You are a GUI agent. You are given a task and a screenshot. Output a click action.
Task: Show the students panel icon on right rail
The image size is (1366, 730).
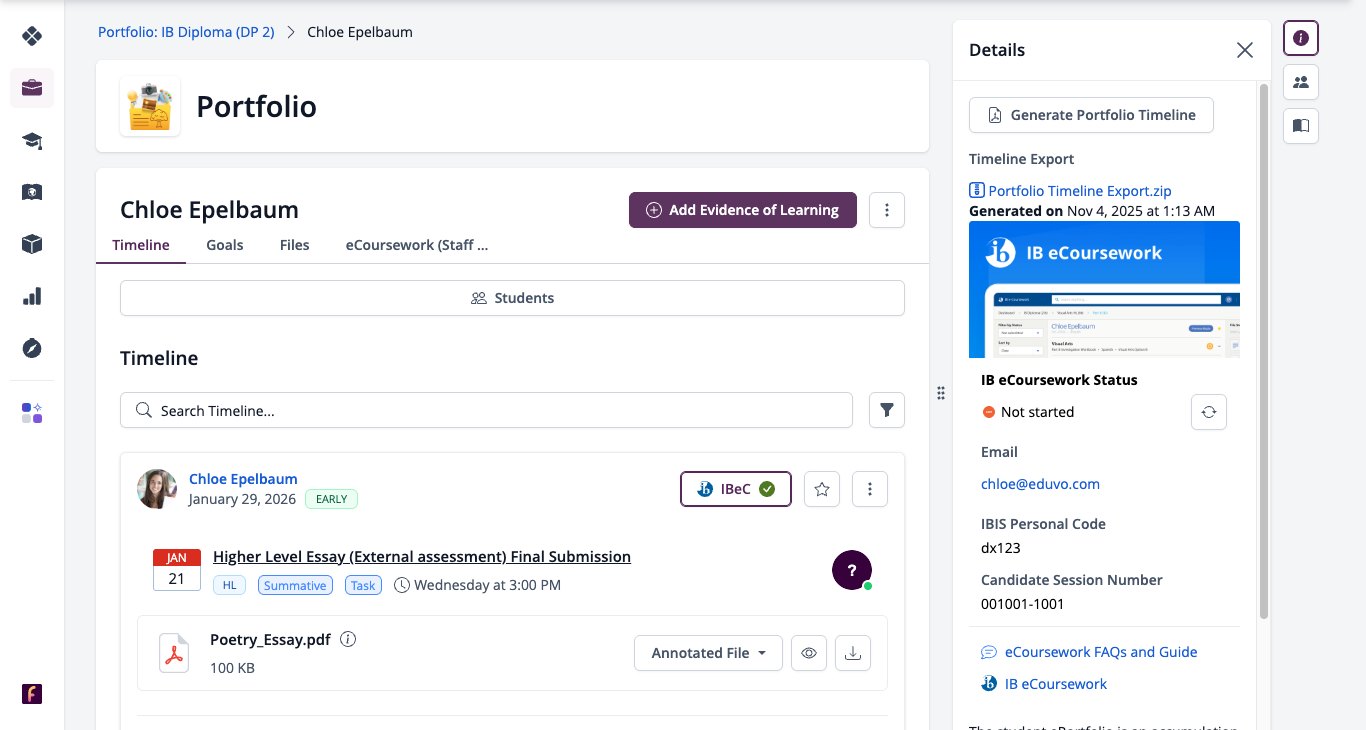coord(1301,82)
